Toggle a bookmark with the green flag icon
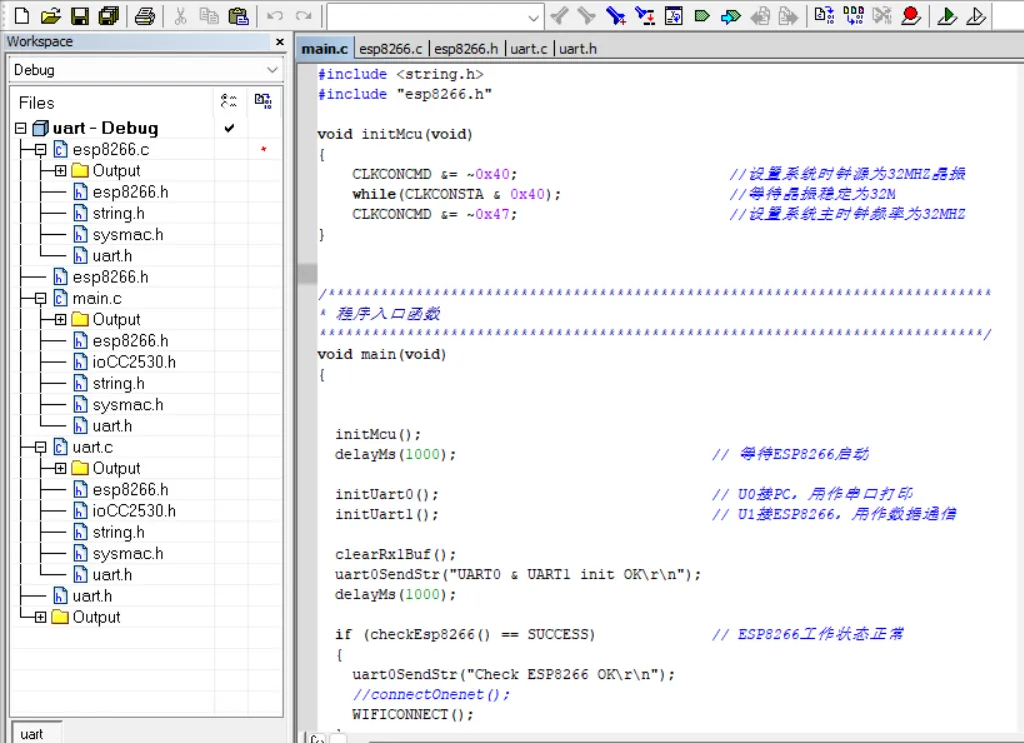The image size is (1024, 743). pyautogui.click(x=702, y=16)
